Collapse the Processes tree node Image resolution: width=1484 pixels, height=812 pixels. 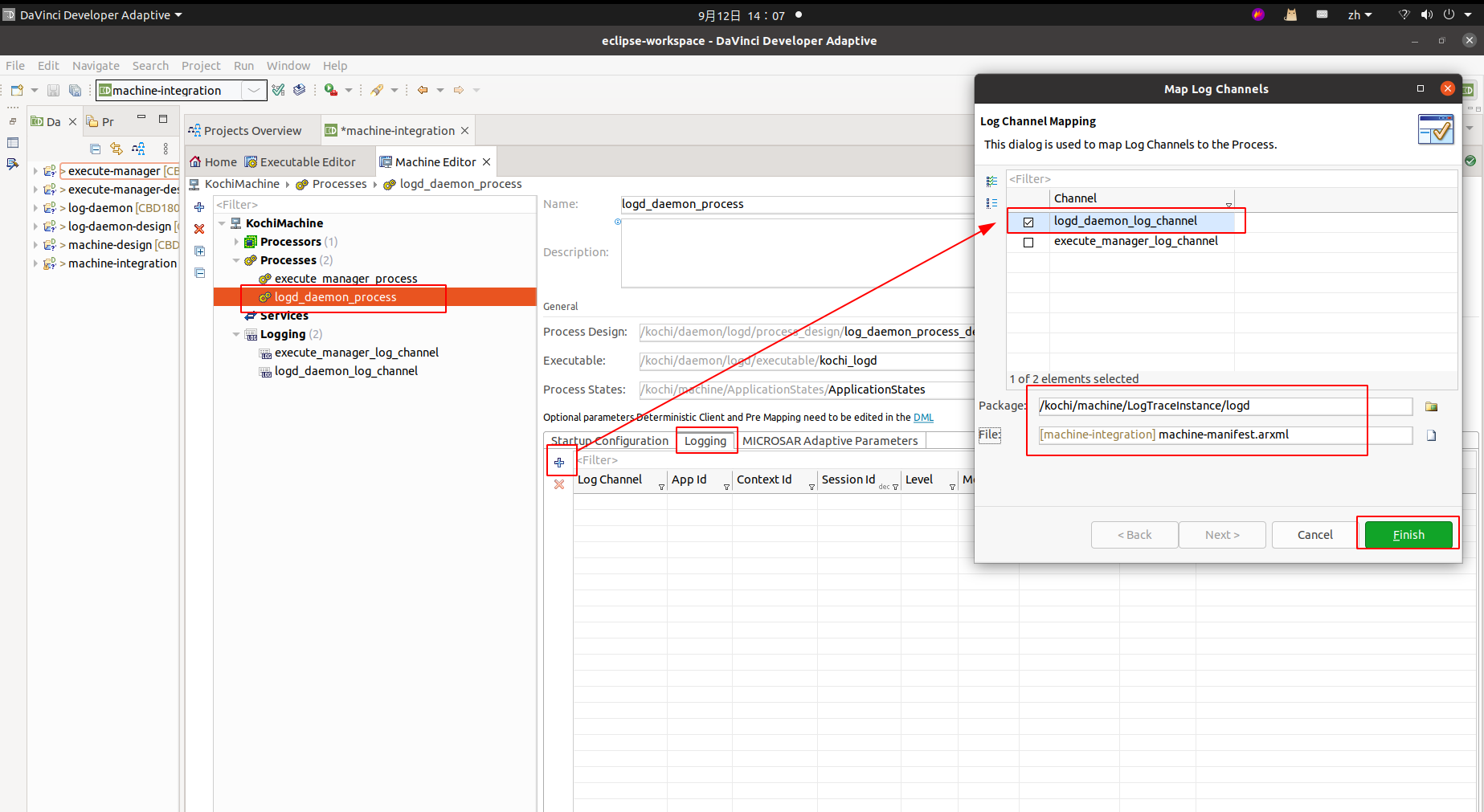point(236,260)
